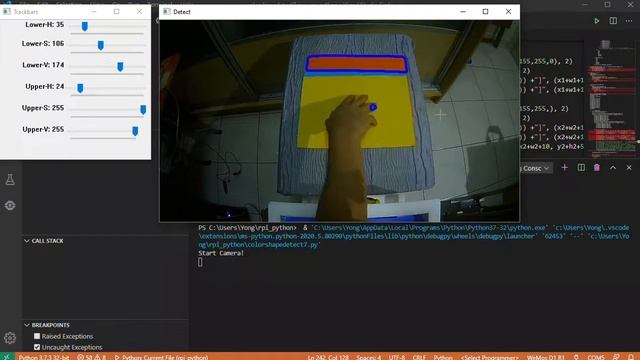This screenshot has width=640, height=360.
Task: Split the terminal panel
Action: pos(581,167)
